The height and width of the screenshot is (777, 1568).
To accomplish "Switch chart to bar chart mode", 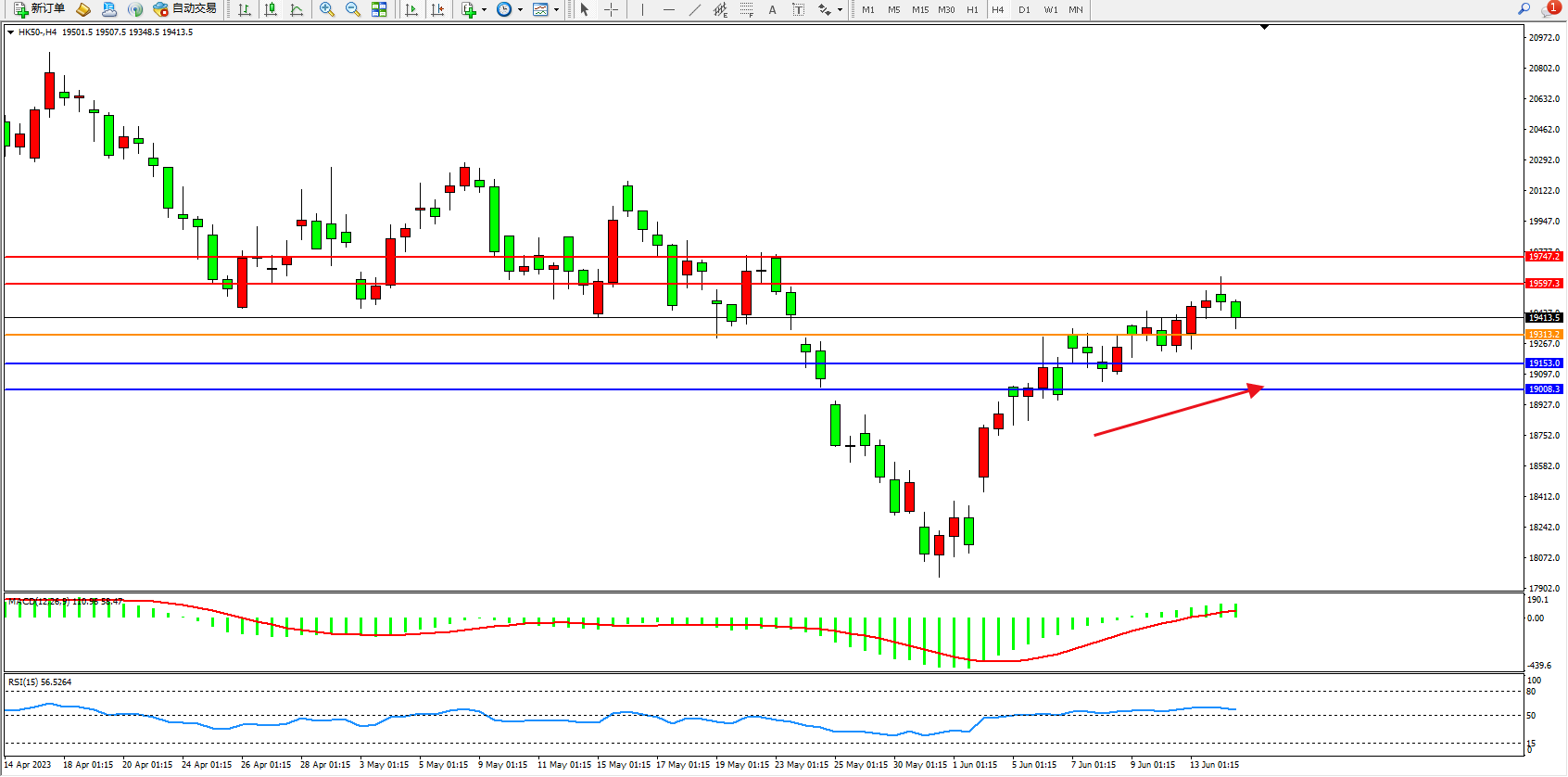I will [245, 9].
